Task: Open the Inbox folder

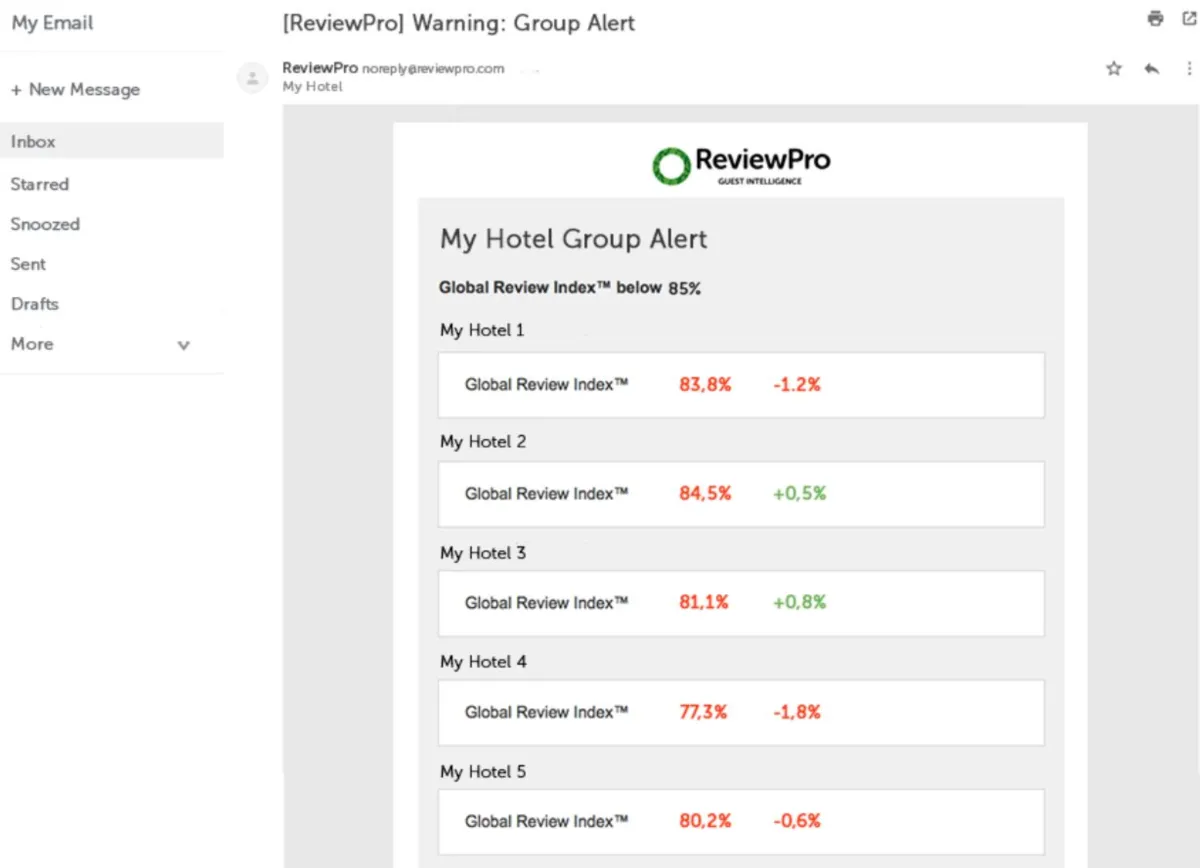Action: pyautogui.click(x=112, y=141)
